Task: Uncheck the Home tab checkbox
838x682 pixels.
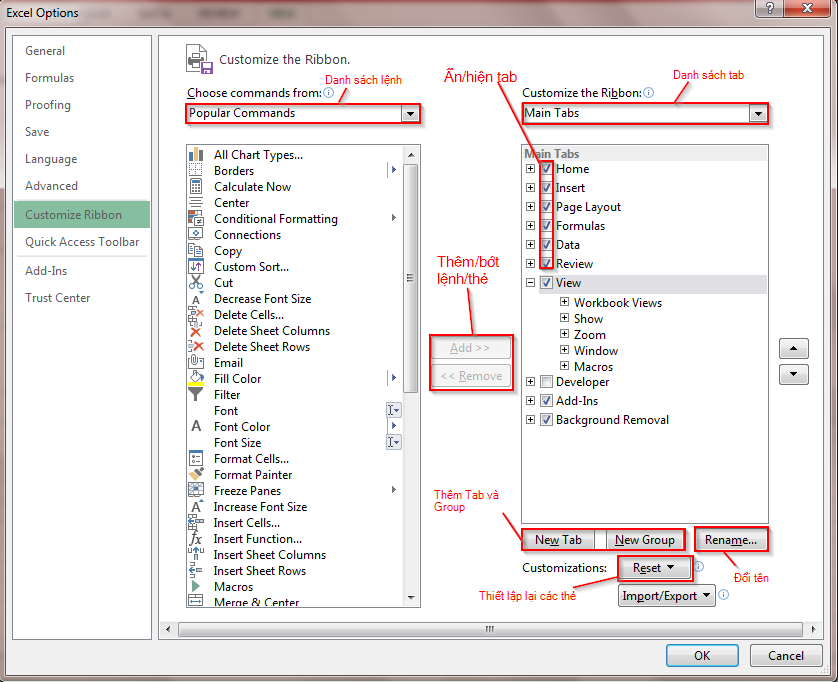Action: (546, 168)
